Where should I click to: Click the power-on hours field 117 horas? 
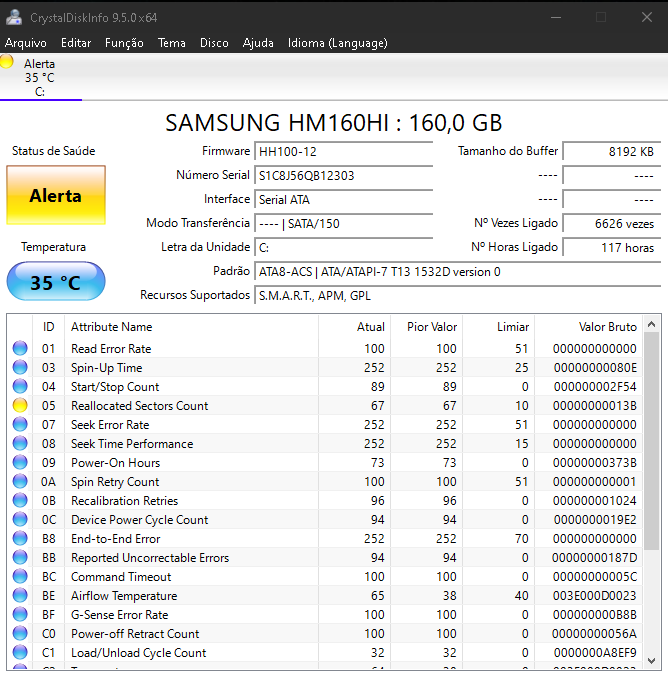click(612, 248)
